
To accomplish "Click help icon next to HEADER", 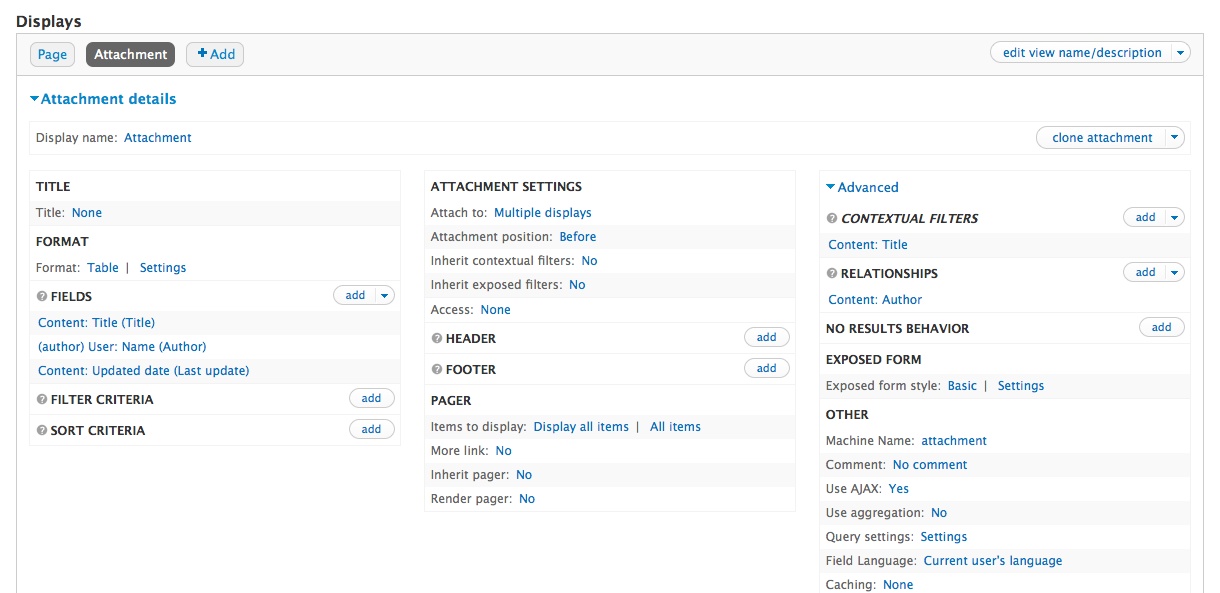I will point(437,339).
